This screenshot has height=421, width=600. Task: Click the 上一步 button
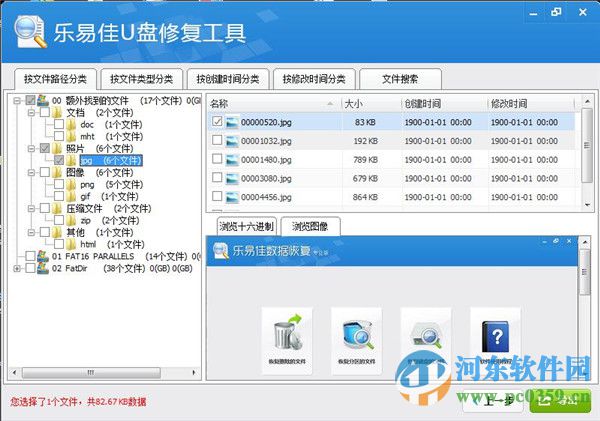pyautogui.click(x=494, y=401)
